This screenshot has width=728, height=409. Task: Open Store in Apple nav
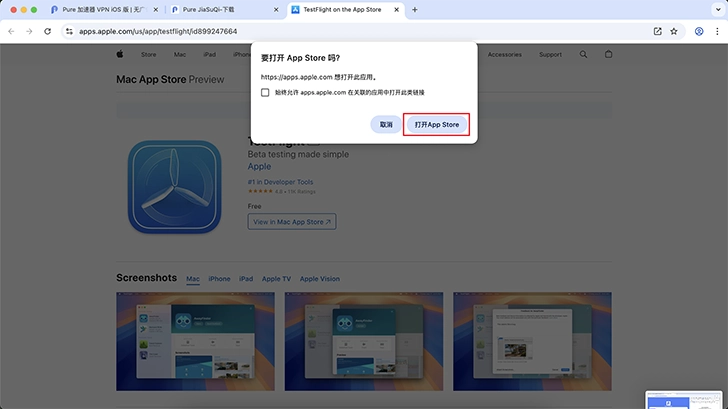point(149,54)
